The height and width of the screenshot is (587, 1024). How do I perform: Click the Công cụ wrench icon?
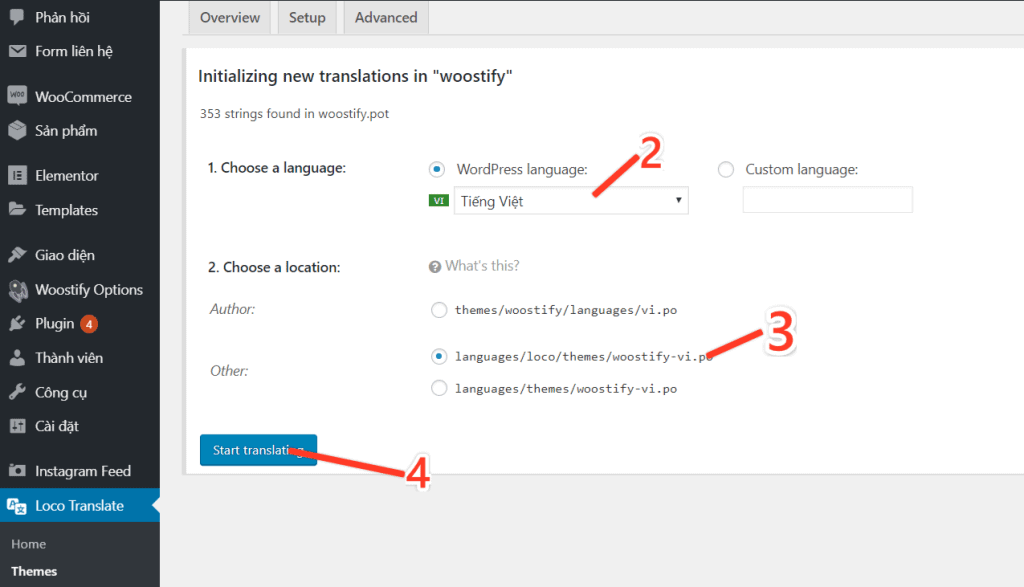[18, 392]
